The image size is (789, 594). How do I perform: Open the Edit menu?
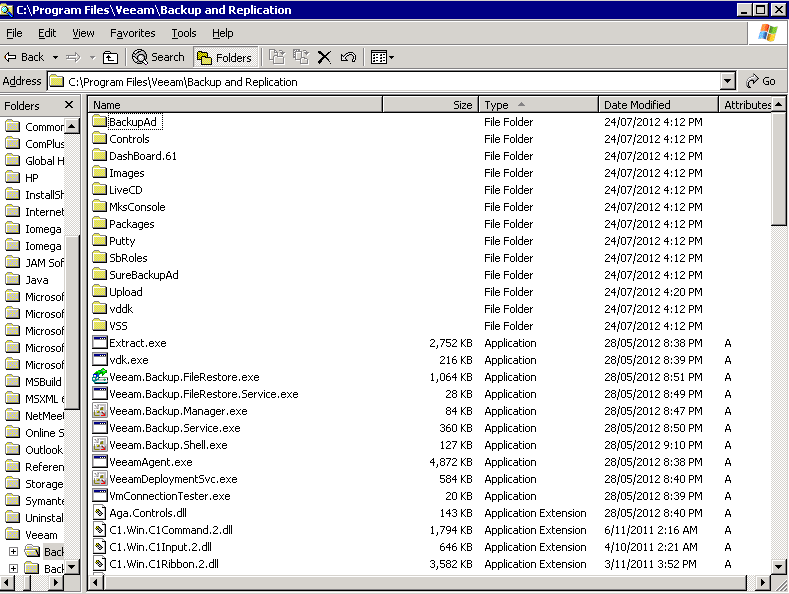tap(47, 33)
